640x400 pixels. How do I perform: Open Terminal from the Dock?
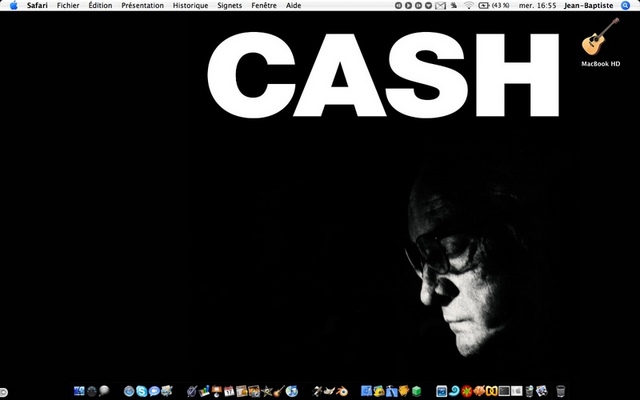point(504,391)
